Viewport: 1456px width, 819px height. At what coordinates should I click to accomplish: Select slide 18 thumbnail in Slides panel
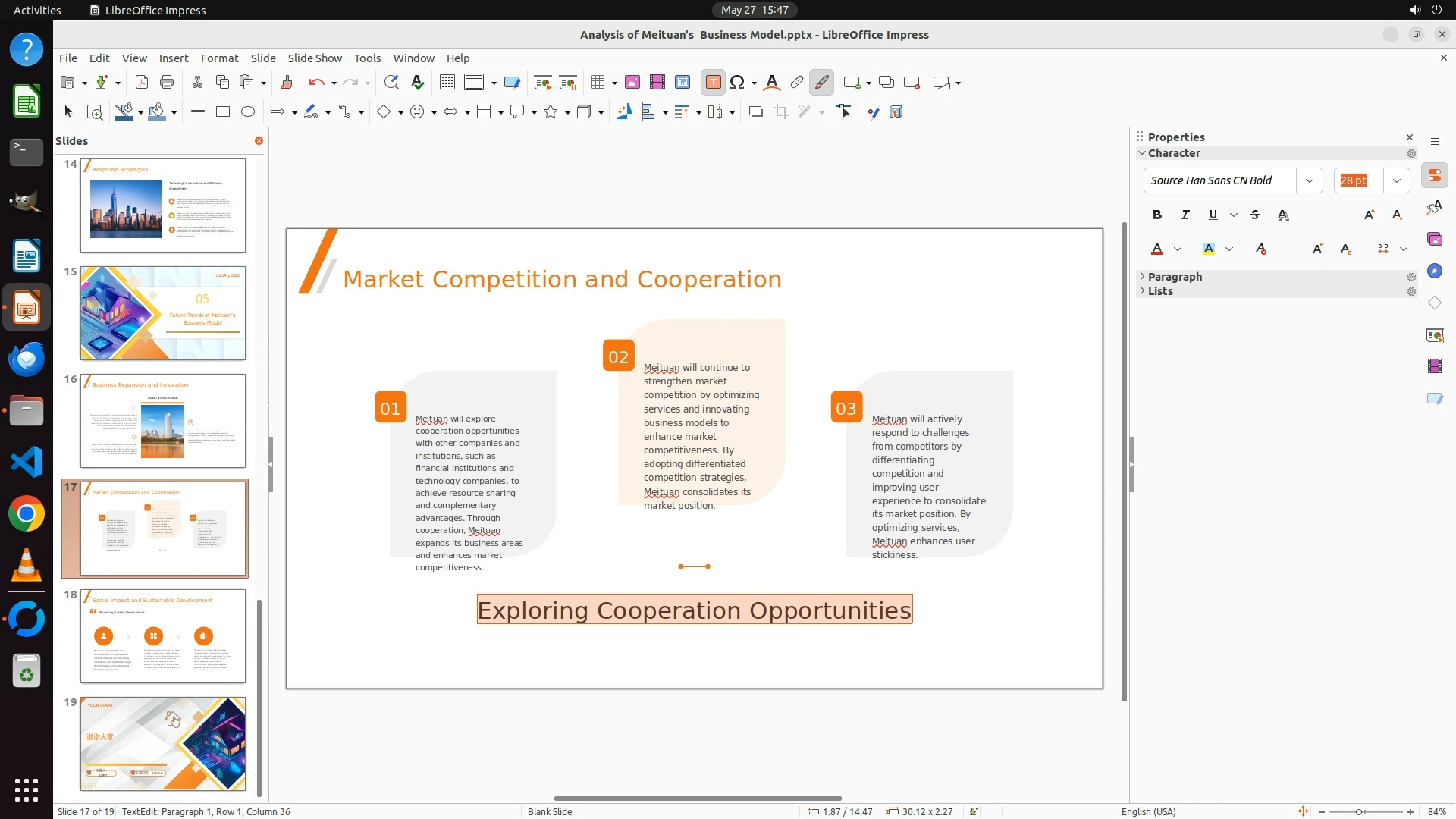point(163,636)
